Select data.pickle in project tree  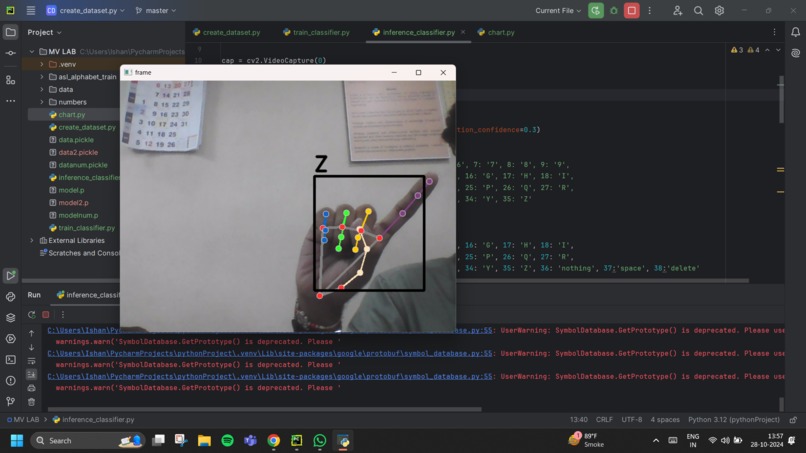(x=76, y=140)
